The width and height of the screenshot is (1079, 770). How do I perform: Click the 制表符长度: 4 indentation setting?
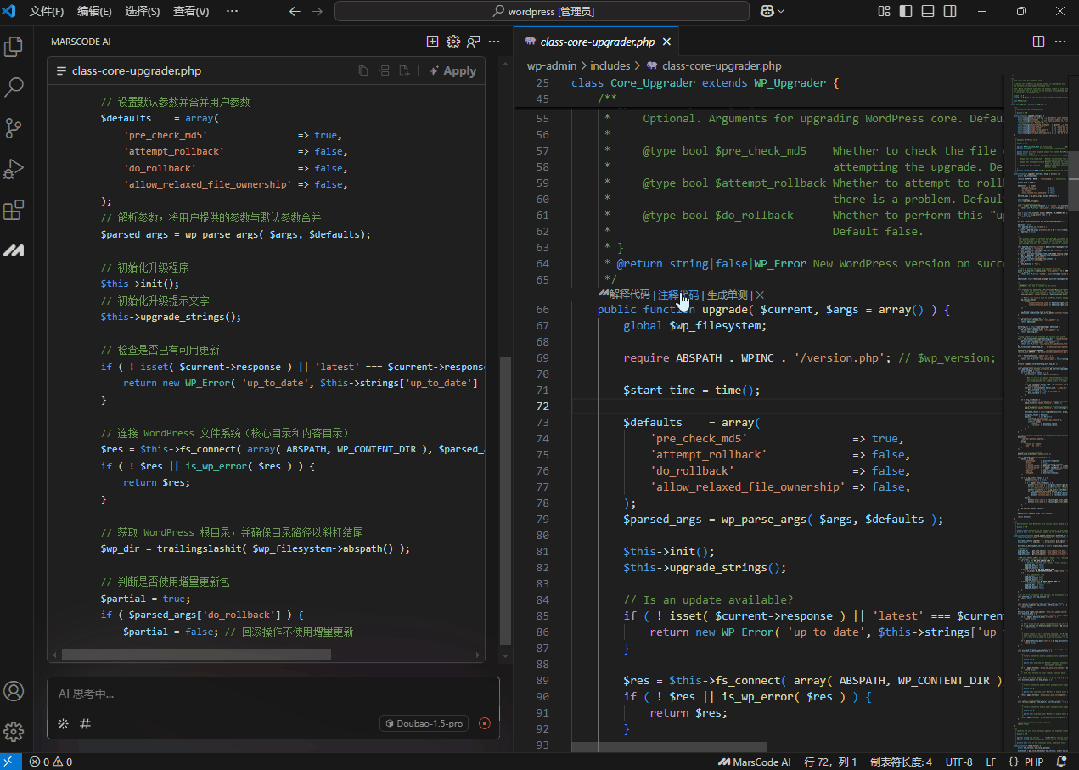pyautogui.click(x=901, y=762)
